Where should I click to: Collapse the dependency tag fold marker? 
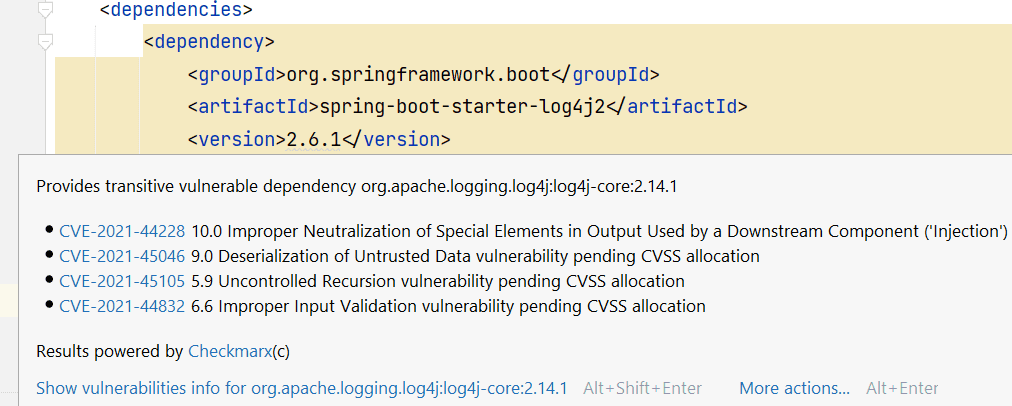click(45, 42)
